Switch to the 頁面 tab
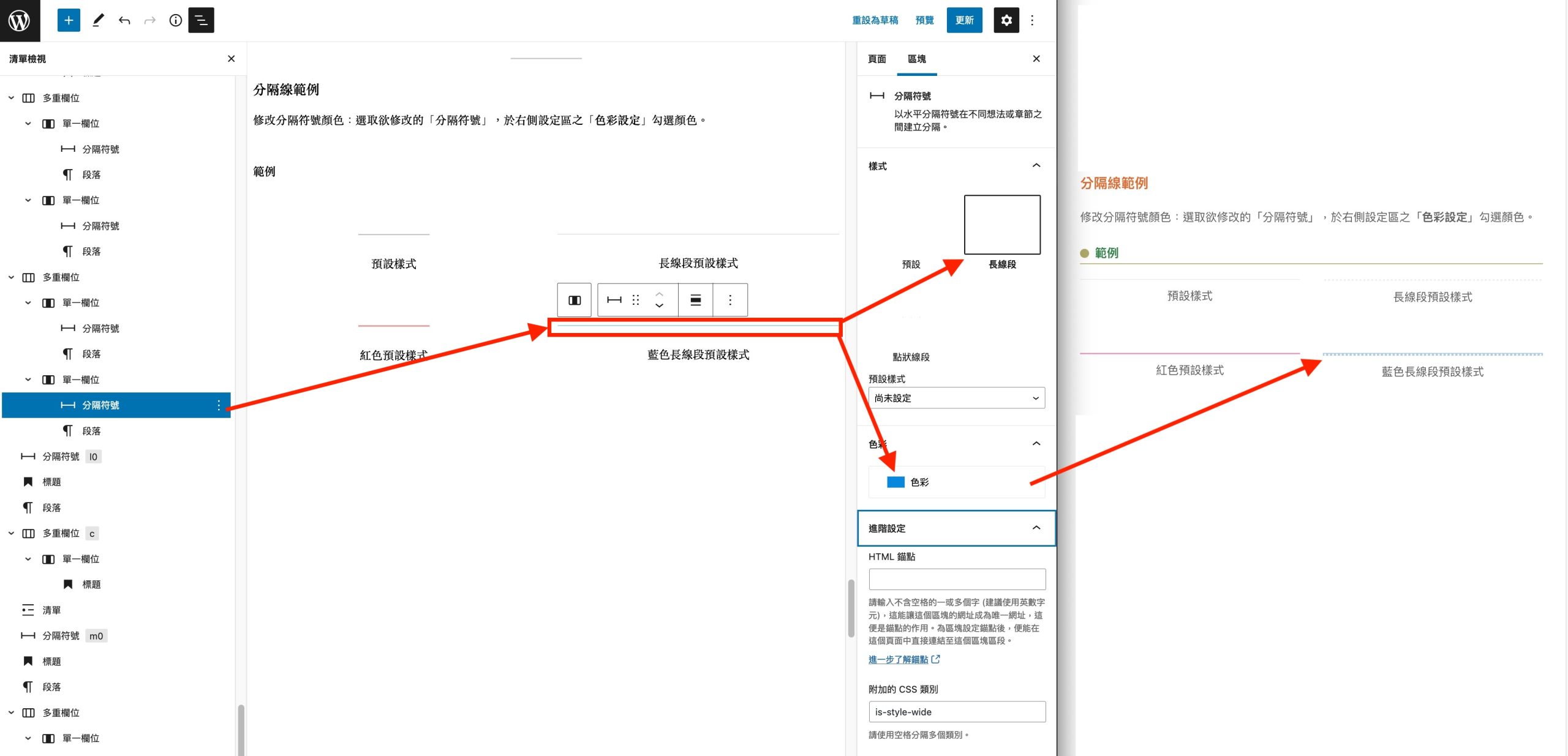Image resolution: width=1568 pixels, height=756 pixels. 877,59
